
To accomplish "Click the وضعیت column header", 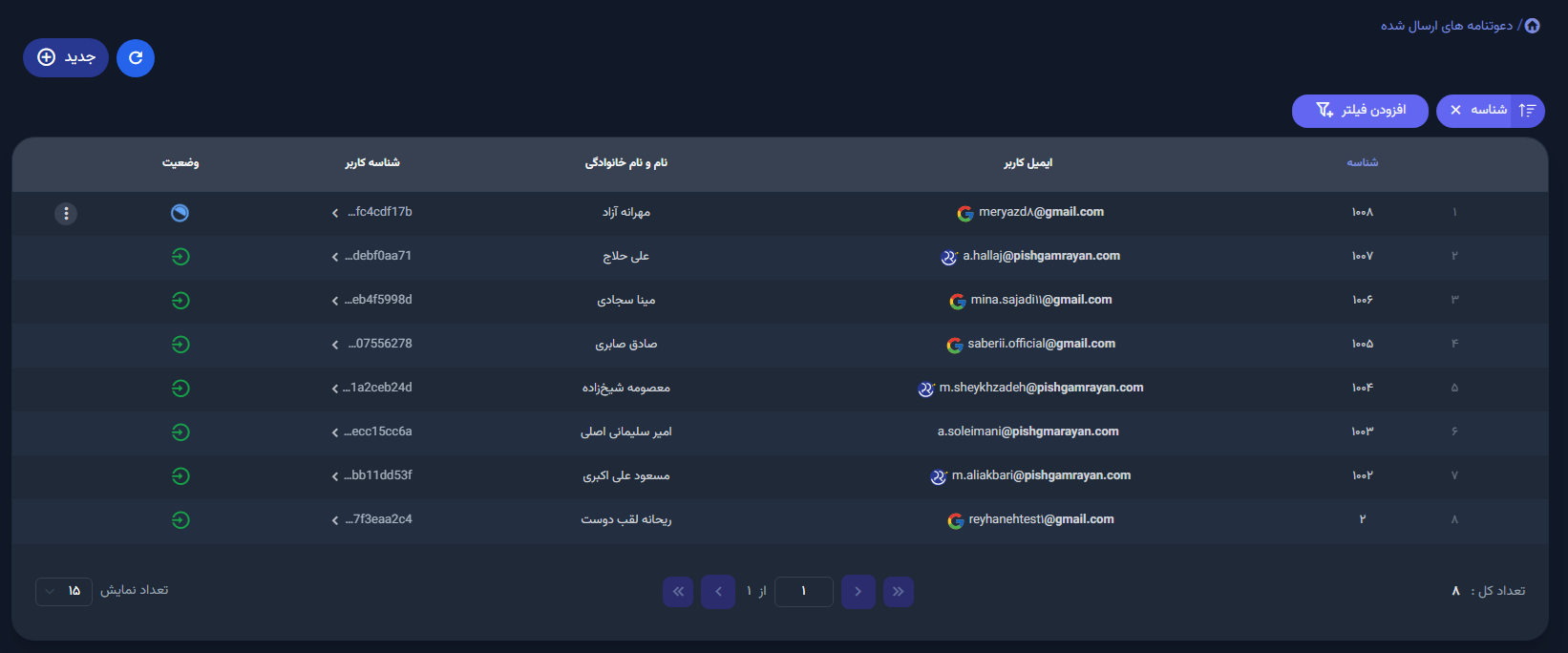I will 180,163.
